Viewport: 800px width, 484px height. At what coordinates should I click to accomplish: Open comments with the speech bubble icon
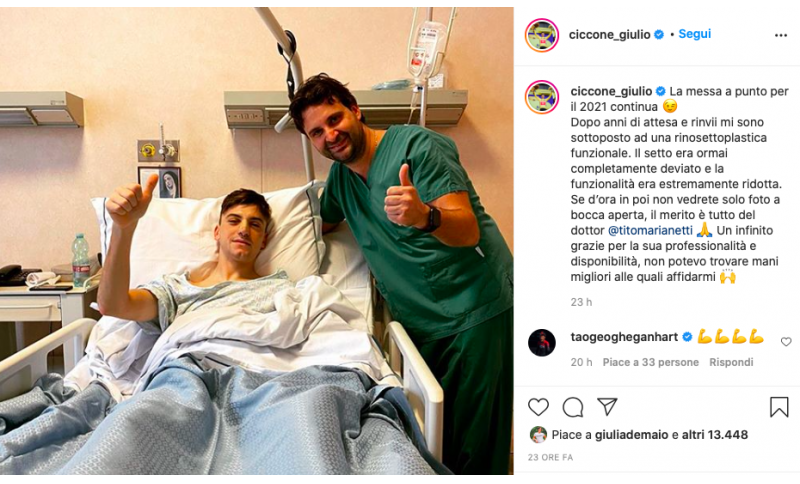click(x=572, y=407)
